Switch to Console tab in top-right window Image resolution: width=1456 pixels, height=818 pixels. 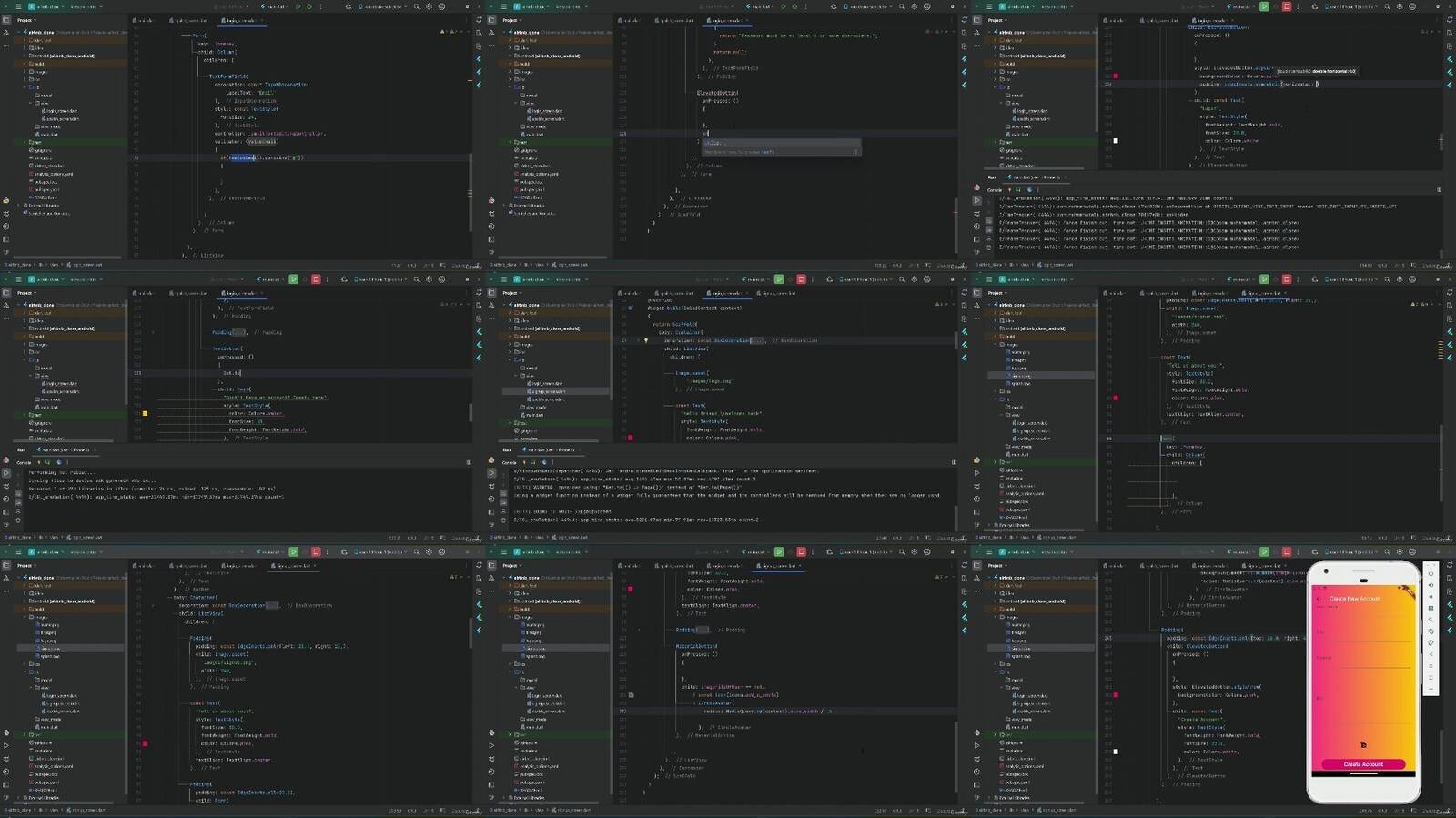click(x=995, y=190)
